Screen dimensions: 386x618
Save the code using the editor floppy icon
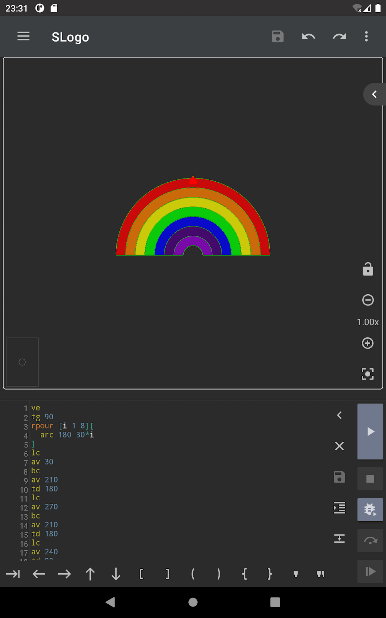point(339,477)
